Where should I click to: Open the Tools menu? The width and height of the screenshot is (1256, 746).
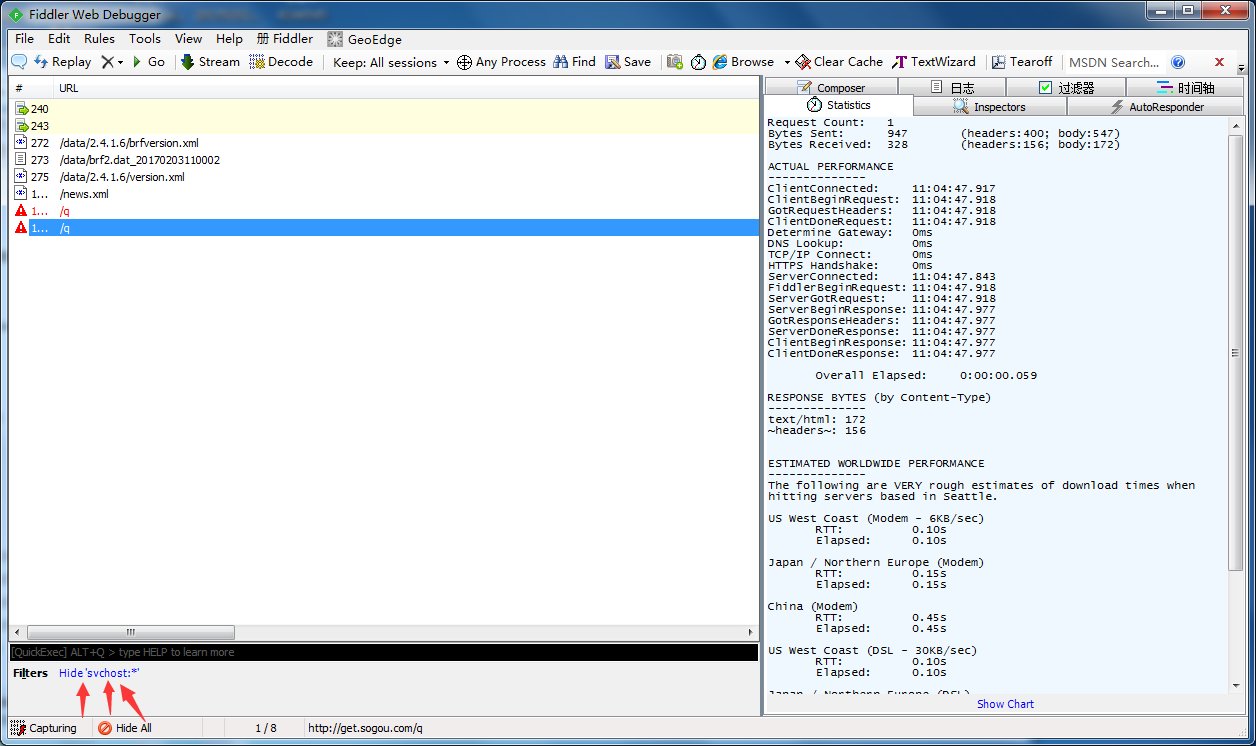[x=145, y=39]
